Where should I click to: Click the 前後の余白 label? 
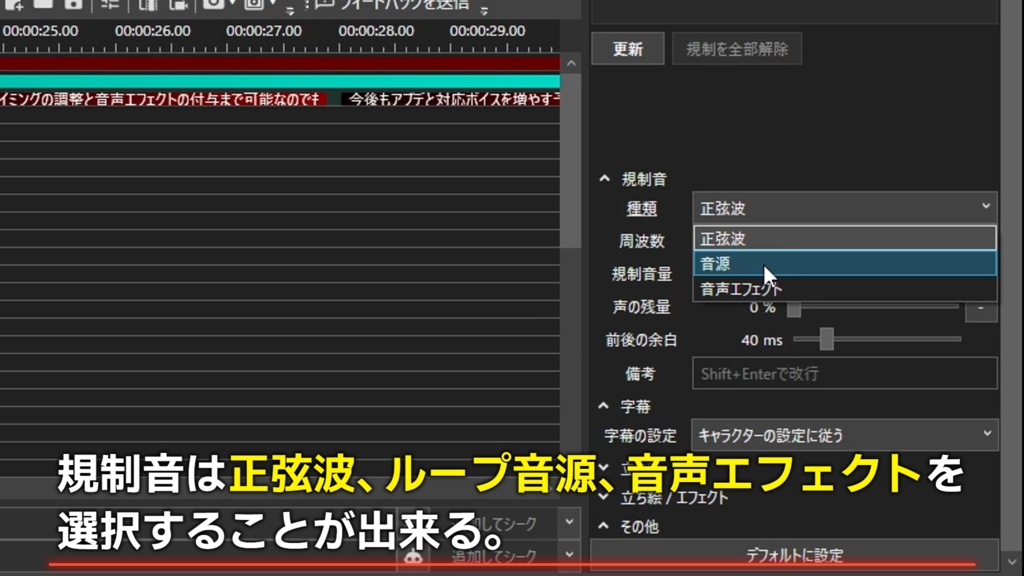click(641, 340)
